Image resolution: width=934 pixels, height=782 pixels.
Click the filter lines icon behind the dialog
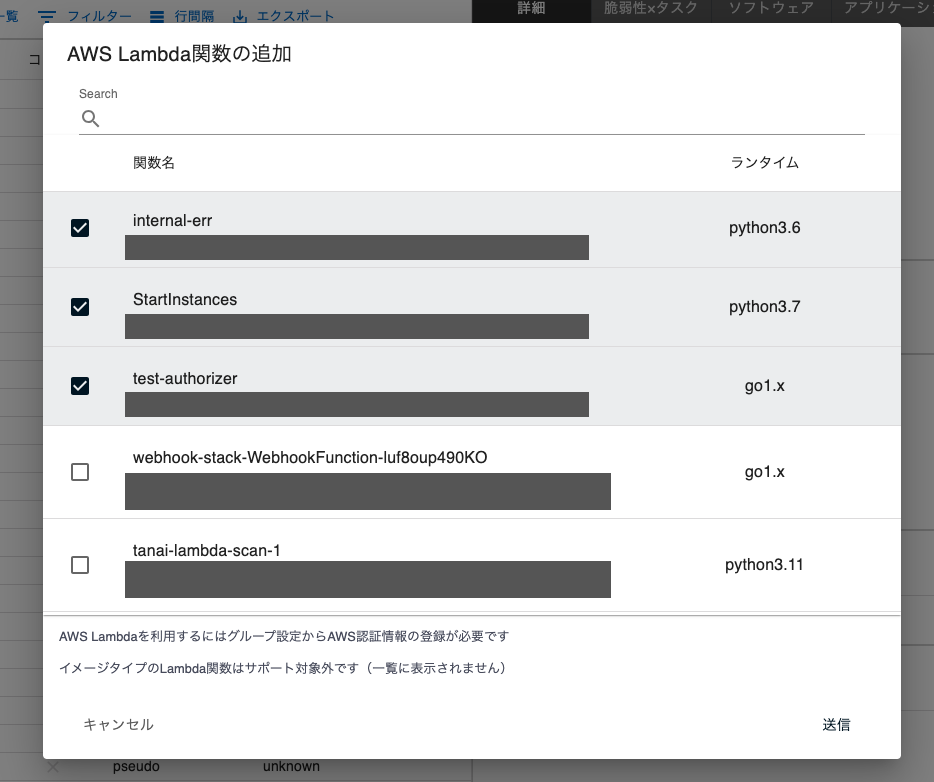click(x=47, y=16)
